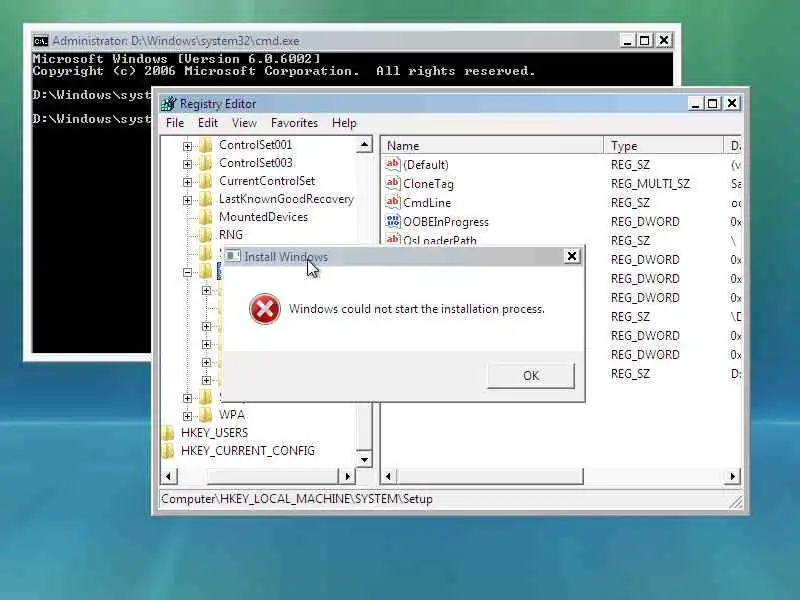Click the tree pane horizontal scrollbar thumb
The image size is (800, 600).
(272, 477)
